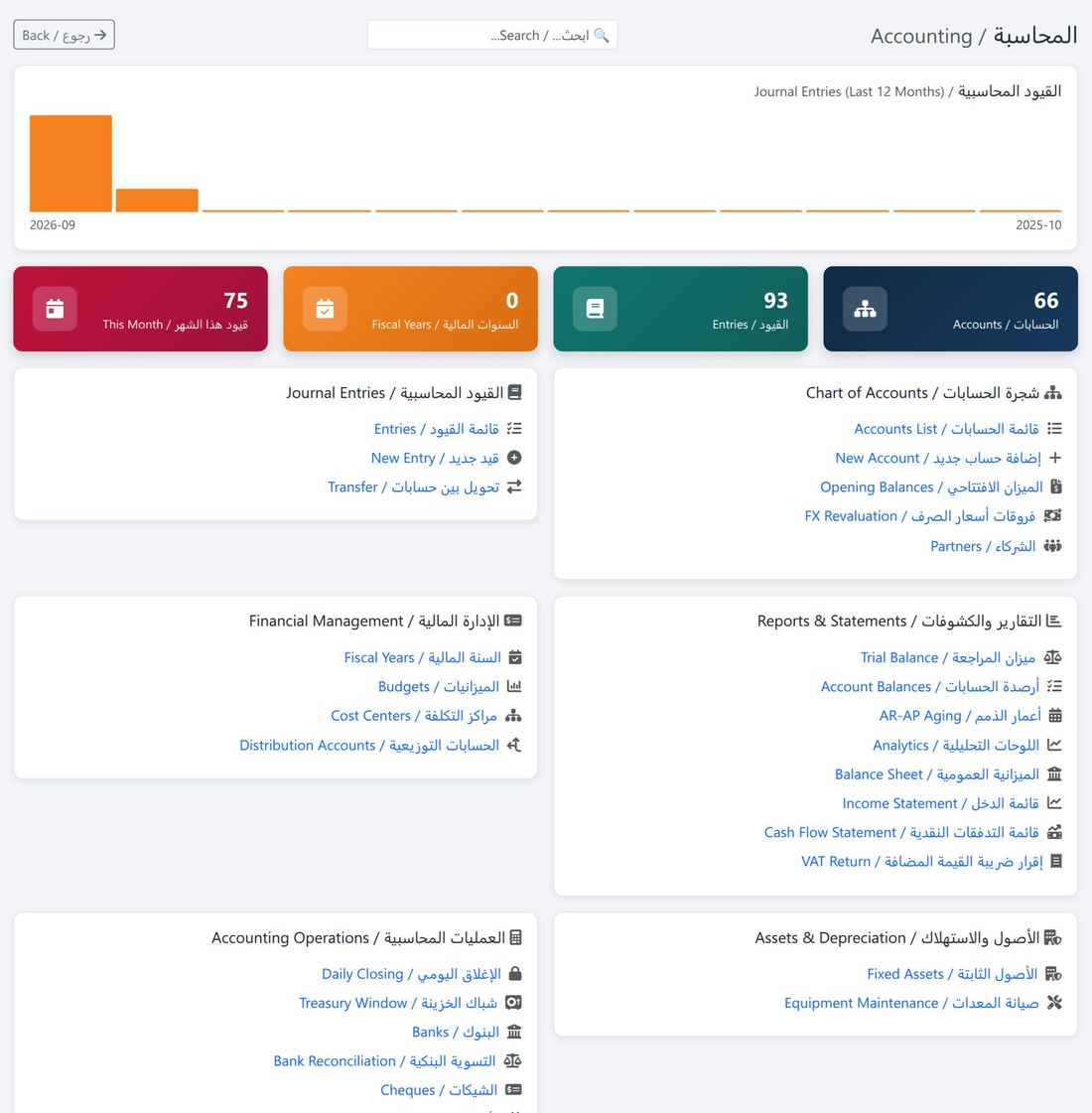Open the Analytics dashboards link
The width and height of the screenshot is (1092, 1113).
tap(956, 745)
